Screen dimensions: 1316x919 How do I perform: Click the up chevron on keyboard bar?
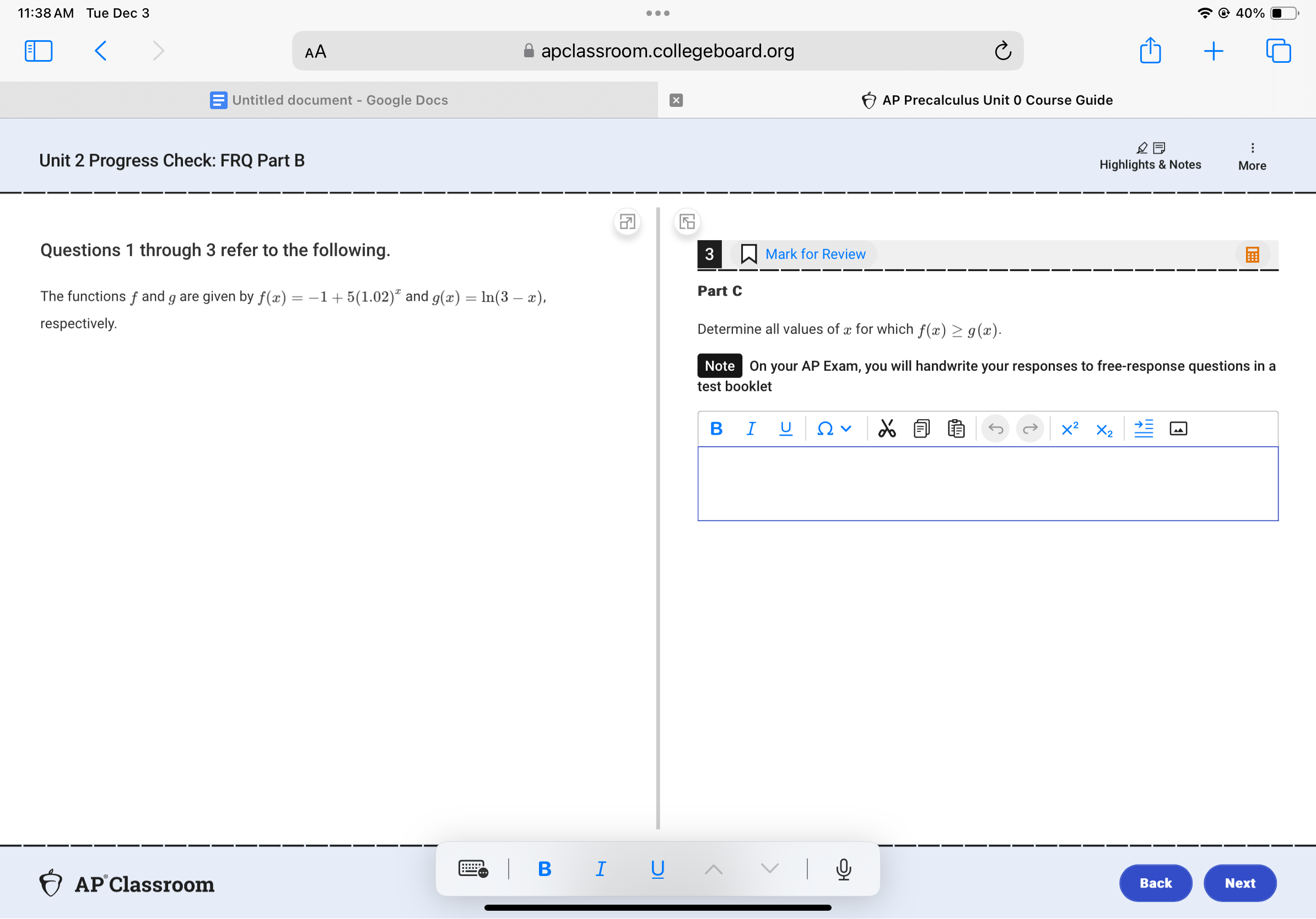[x=714, y=869]
